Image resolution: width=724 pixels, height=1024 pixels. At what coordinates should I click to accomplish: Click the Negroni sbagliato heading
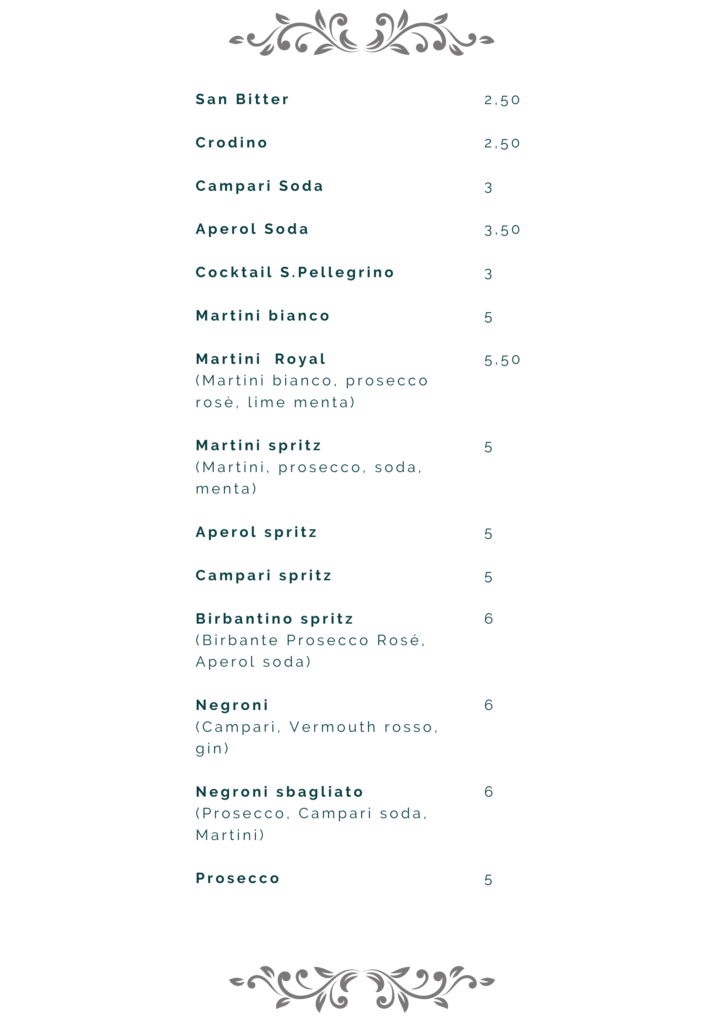tap(279, 792)
